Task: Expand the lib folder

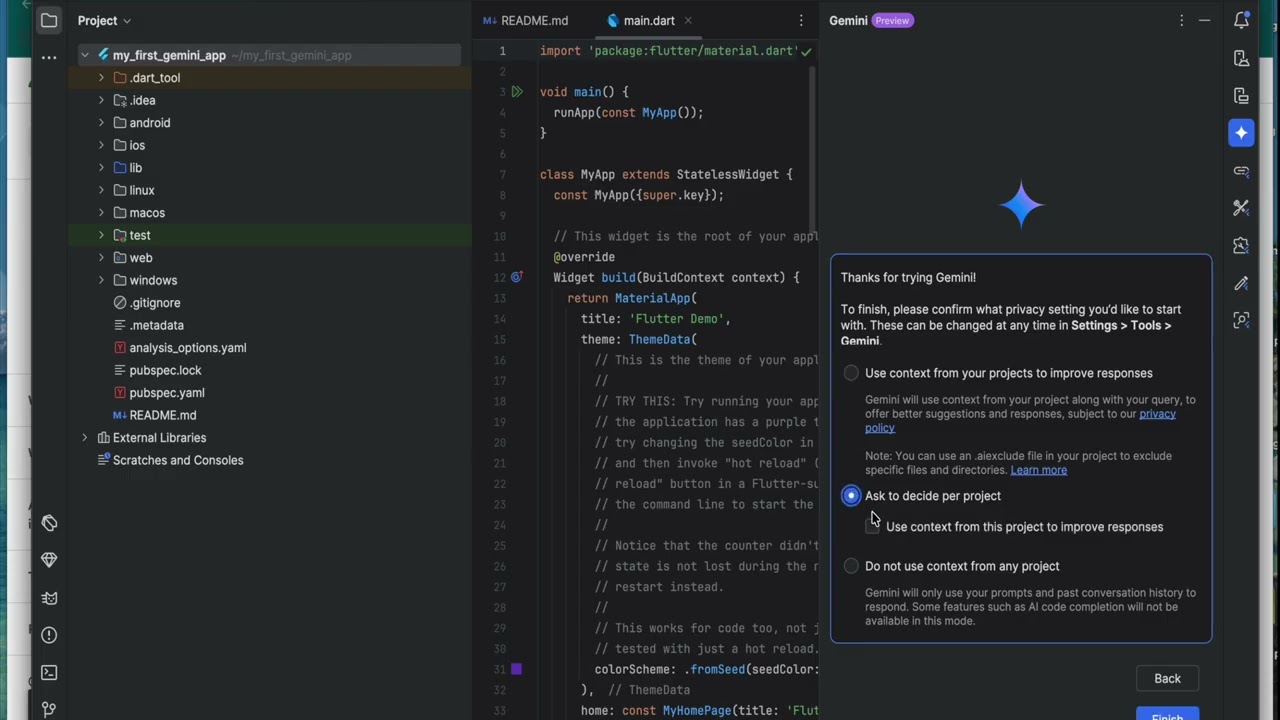Action: point(101,168)
